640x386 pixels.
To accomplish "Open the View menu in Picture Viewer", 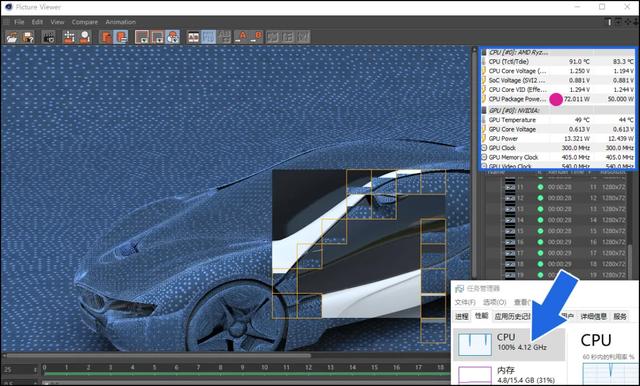I will [57, 22].
